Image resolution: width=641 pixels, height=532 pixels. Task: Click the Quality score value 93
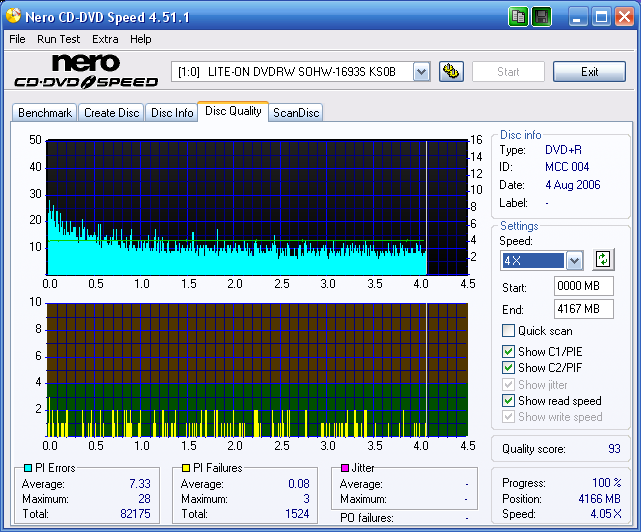pos(614,449)
